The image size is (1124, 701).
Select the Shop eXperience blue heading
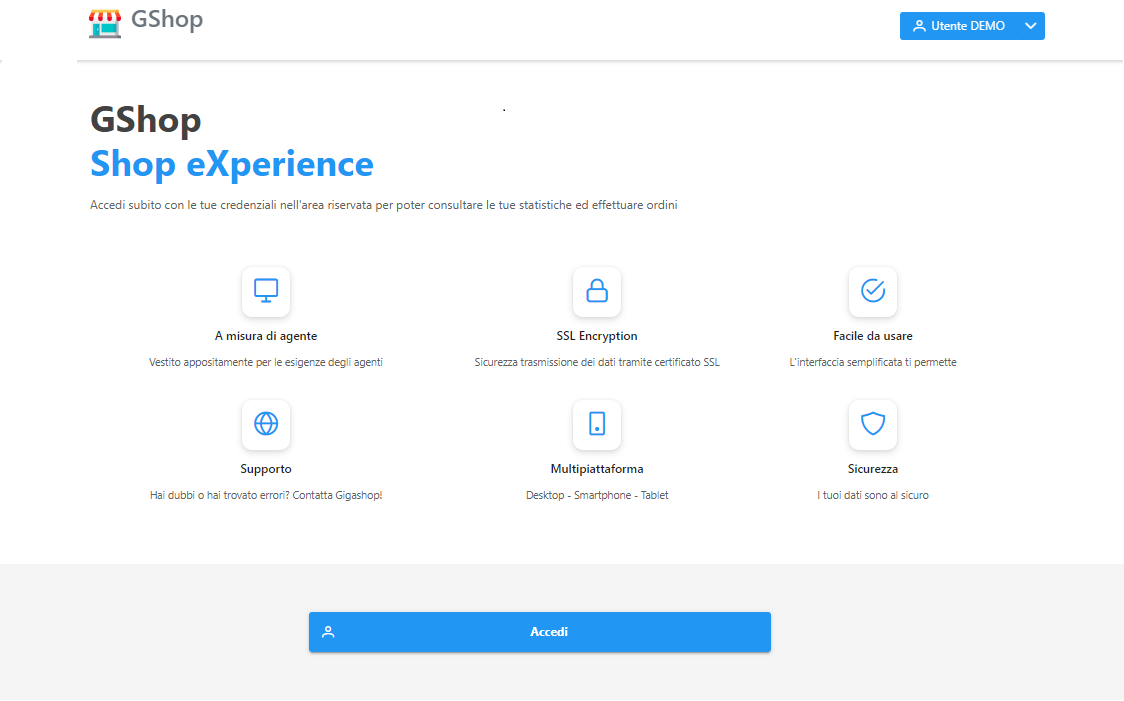[x=232, y=164]
